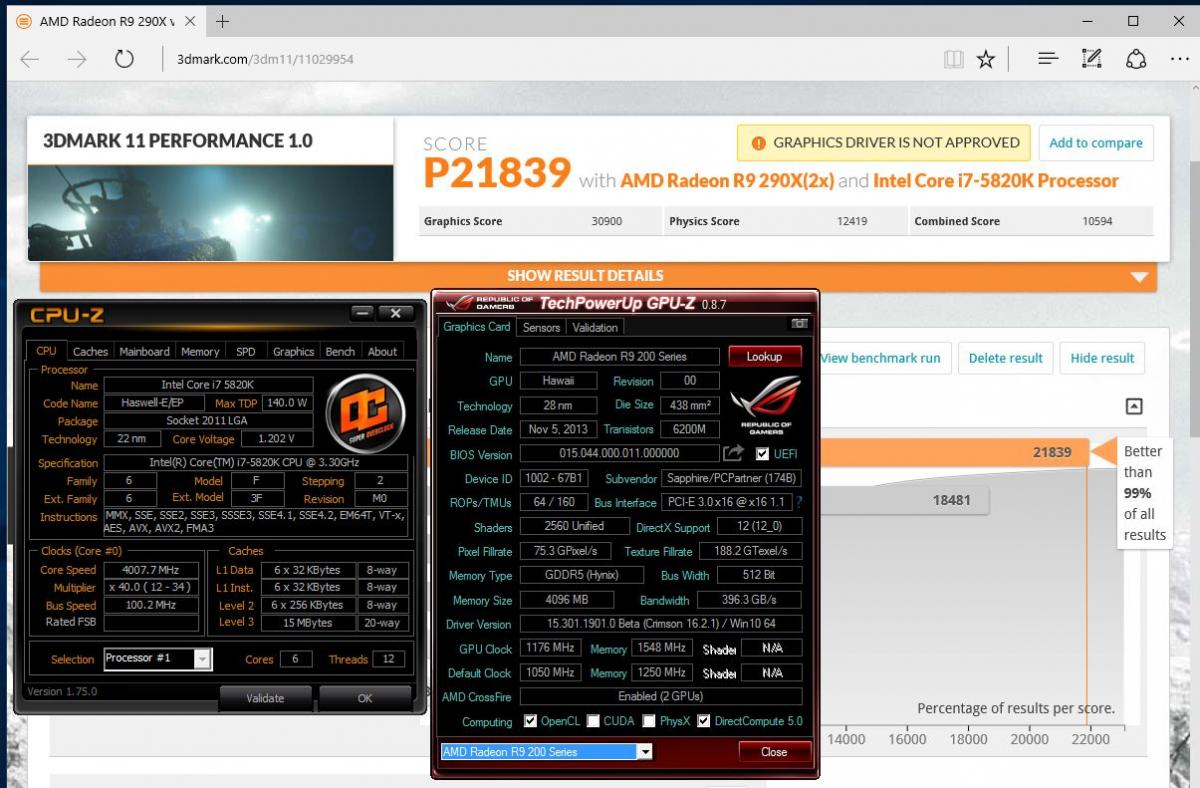
Task: Open the Edge Hub icon
Action: click(x=1048, y=59)
